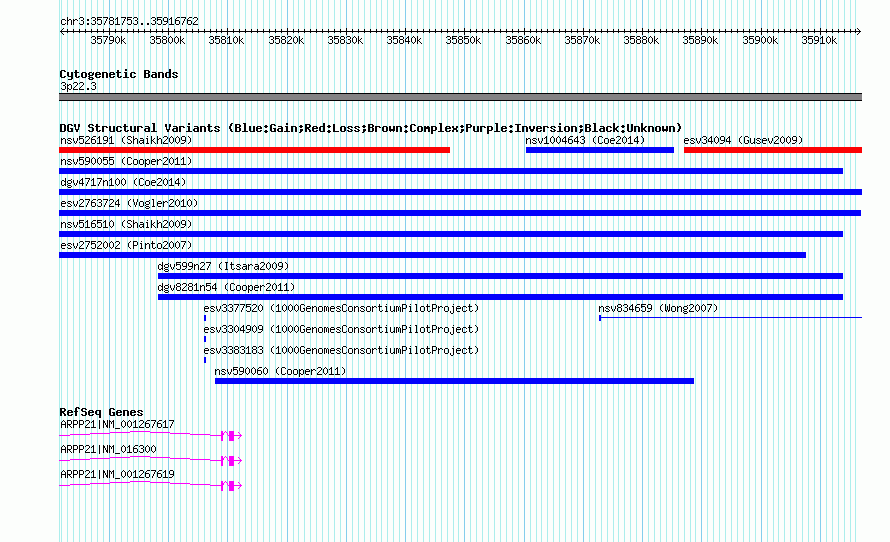This screenshot has height=542, width=890.
Task: Click the blue dgv4717n100 variant bar
Action: point(460,192)
